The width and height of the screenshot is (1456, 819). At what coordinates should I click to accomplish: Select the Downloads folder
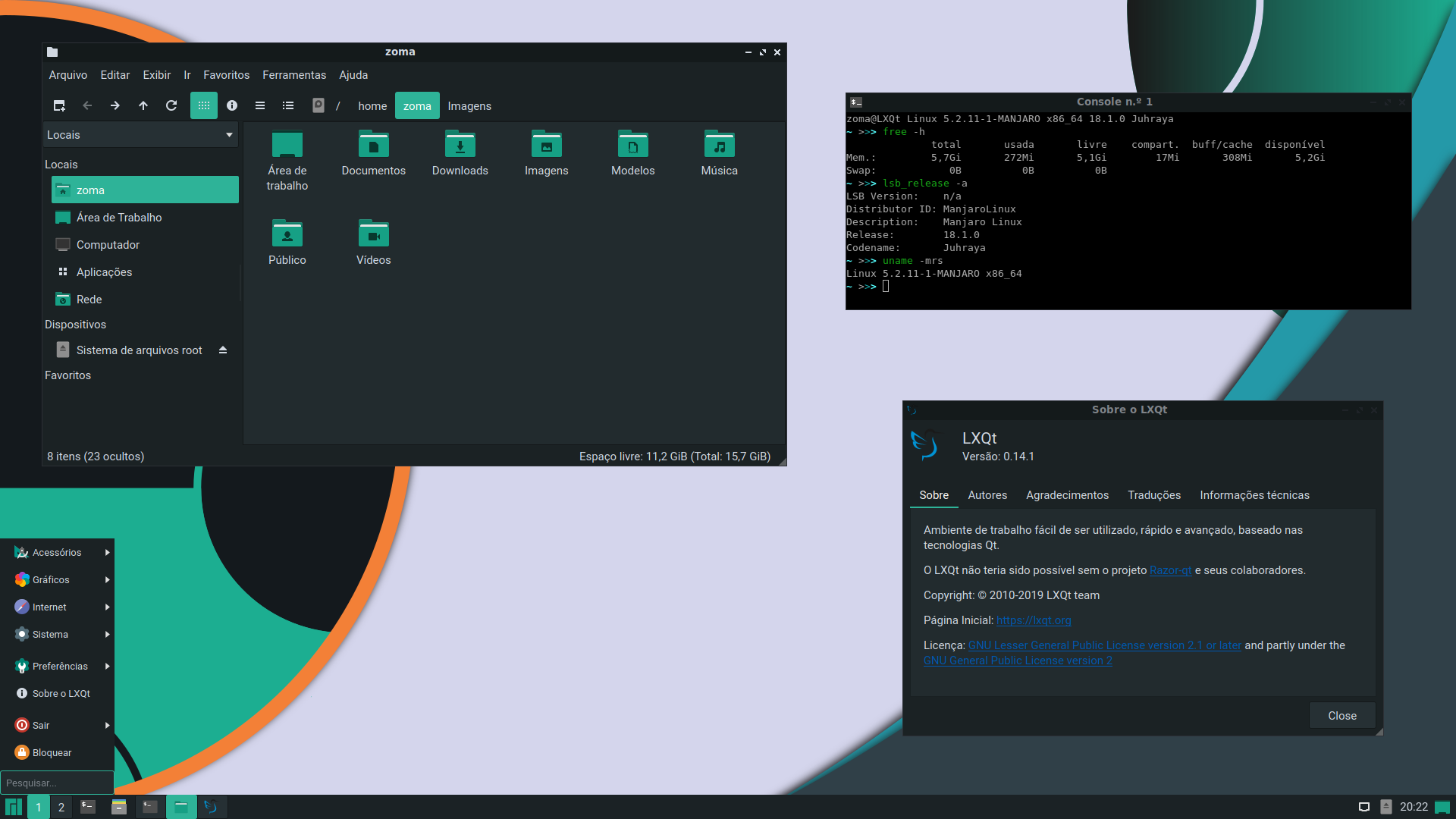pyautogui.click(x=460, y=154)
